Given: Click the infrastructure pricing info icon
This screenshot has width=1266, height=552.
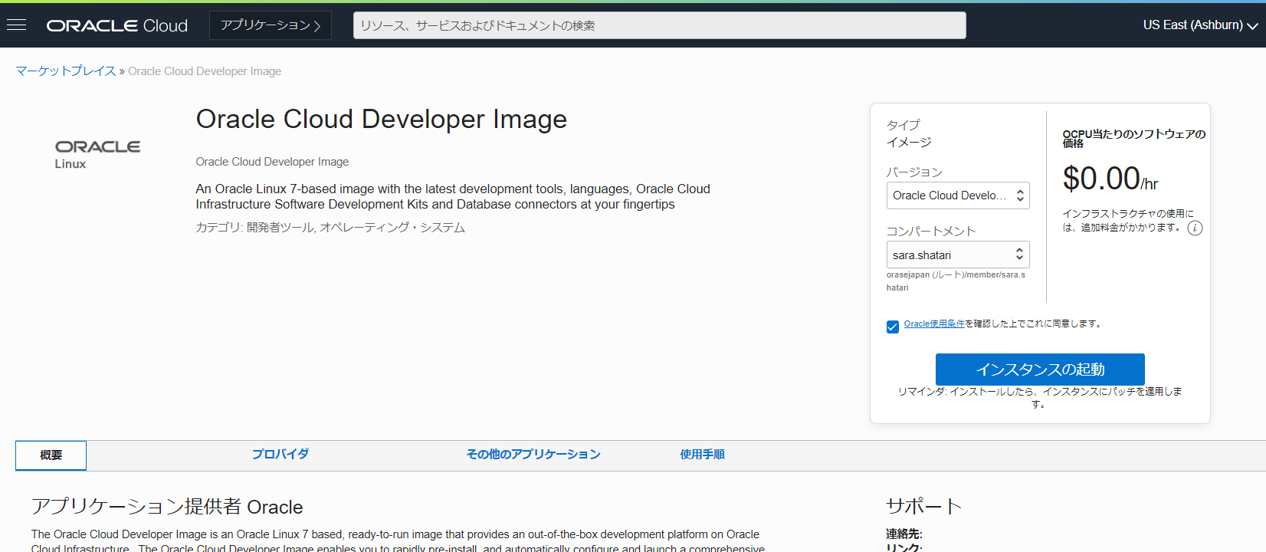Looking at the screenshot, I should (x=1195, y=228).
